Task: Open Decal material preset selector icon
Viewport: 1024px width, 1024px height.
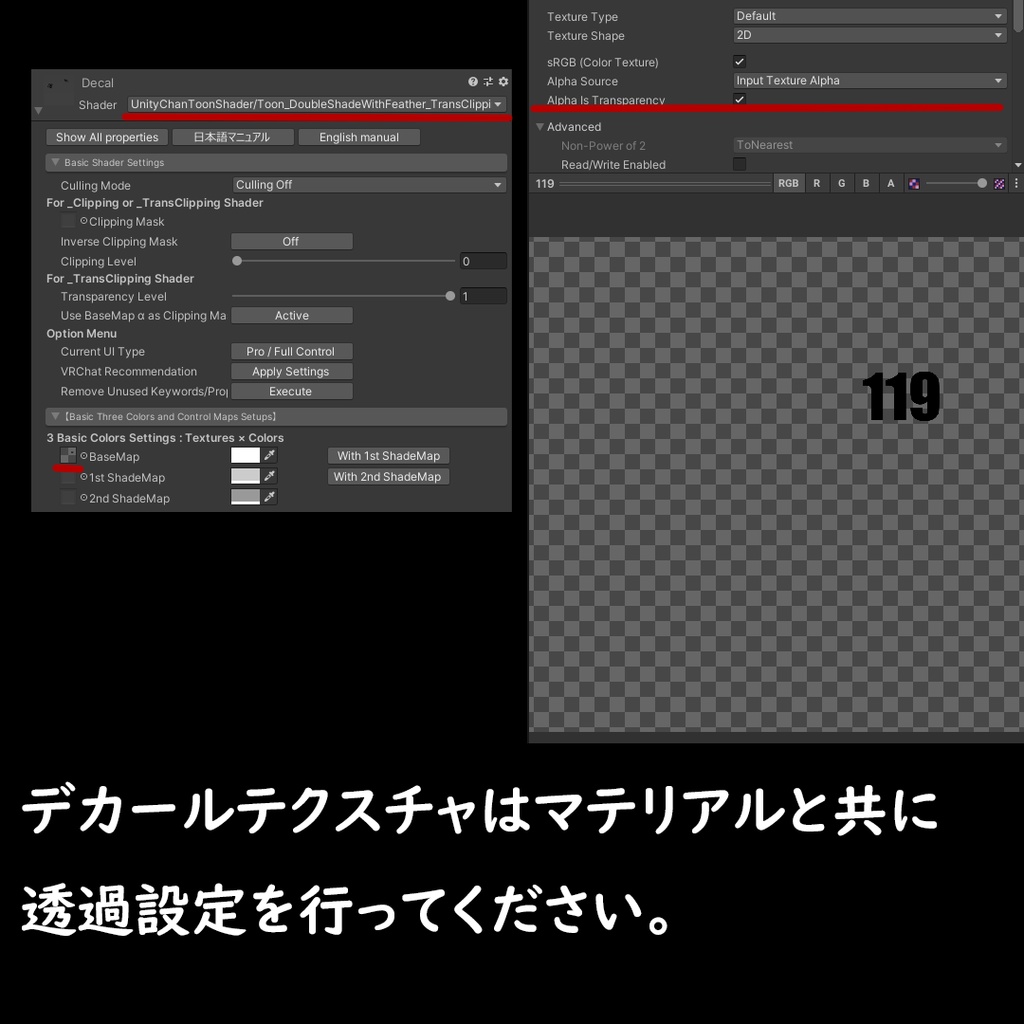Action: pyautogui.click(x=488, y=82)
